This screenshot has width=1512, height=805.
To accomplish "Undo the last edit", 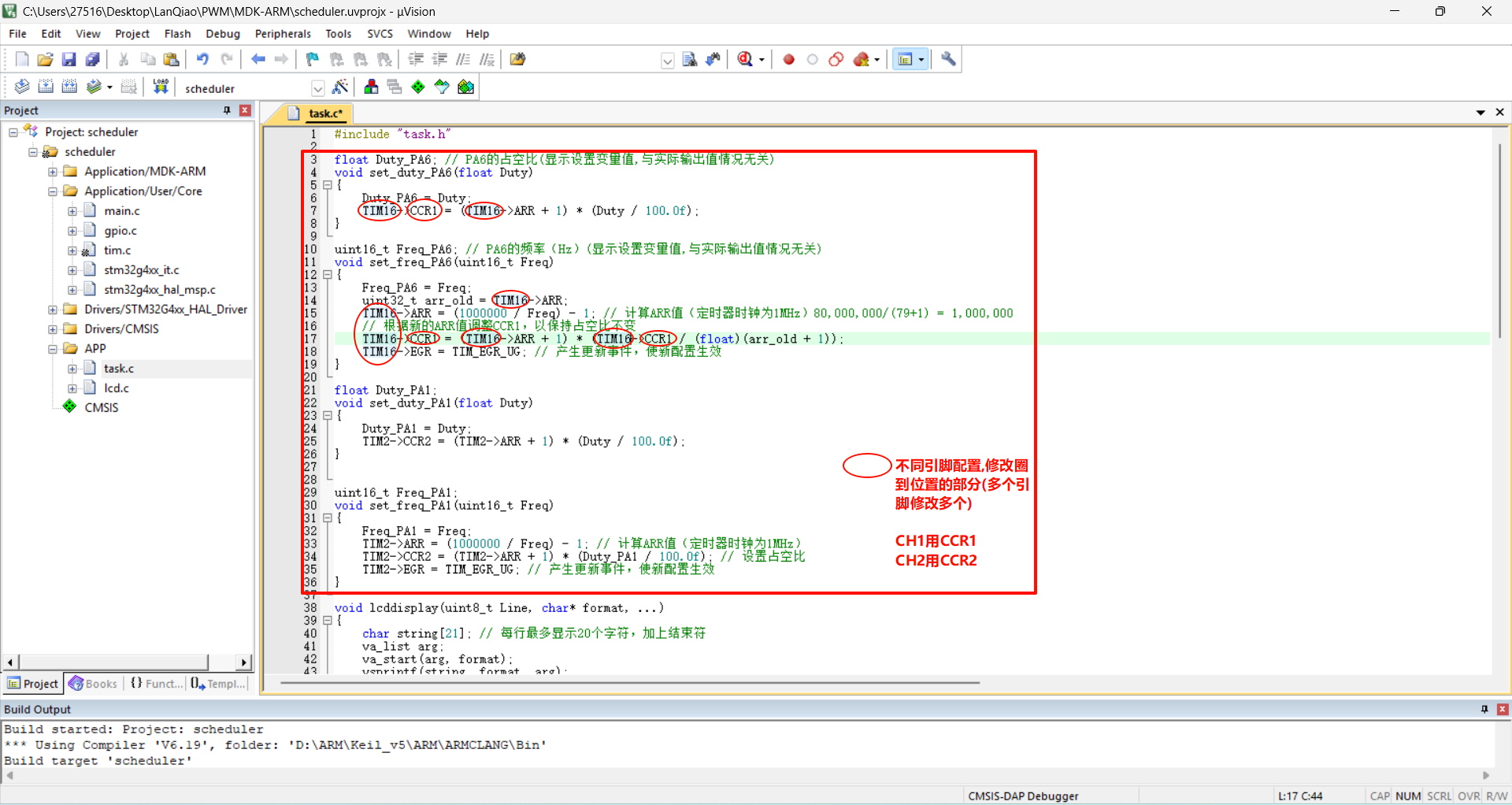I will [x=202, y=59].
